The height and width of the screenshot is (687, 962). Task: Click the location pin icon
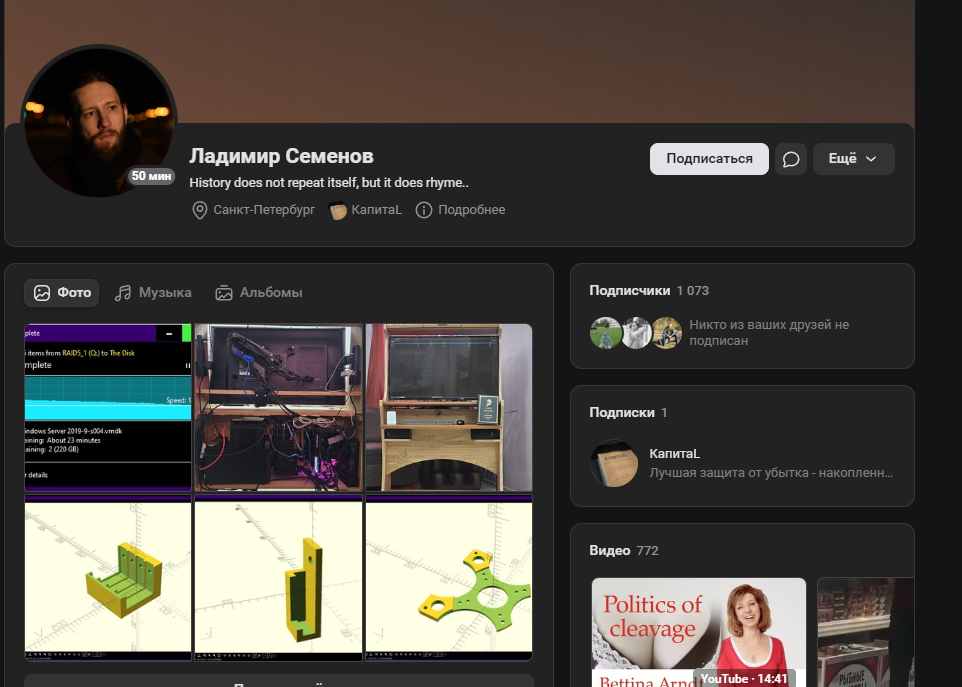point(199,210)
